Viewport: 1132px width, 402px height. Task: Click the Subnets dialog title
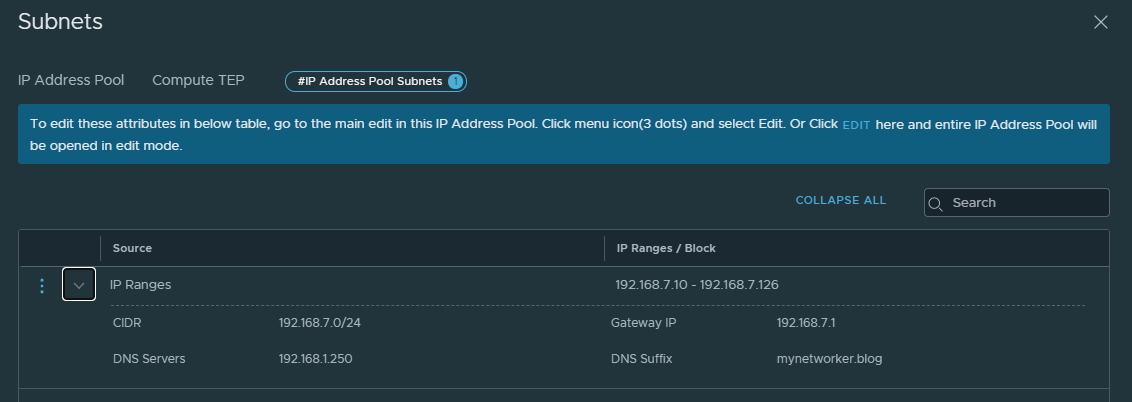(60, 21)
